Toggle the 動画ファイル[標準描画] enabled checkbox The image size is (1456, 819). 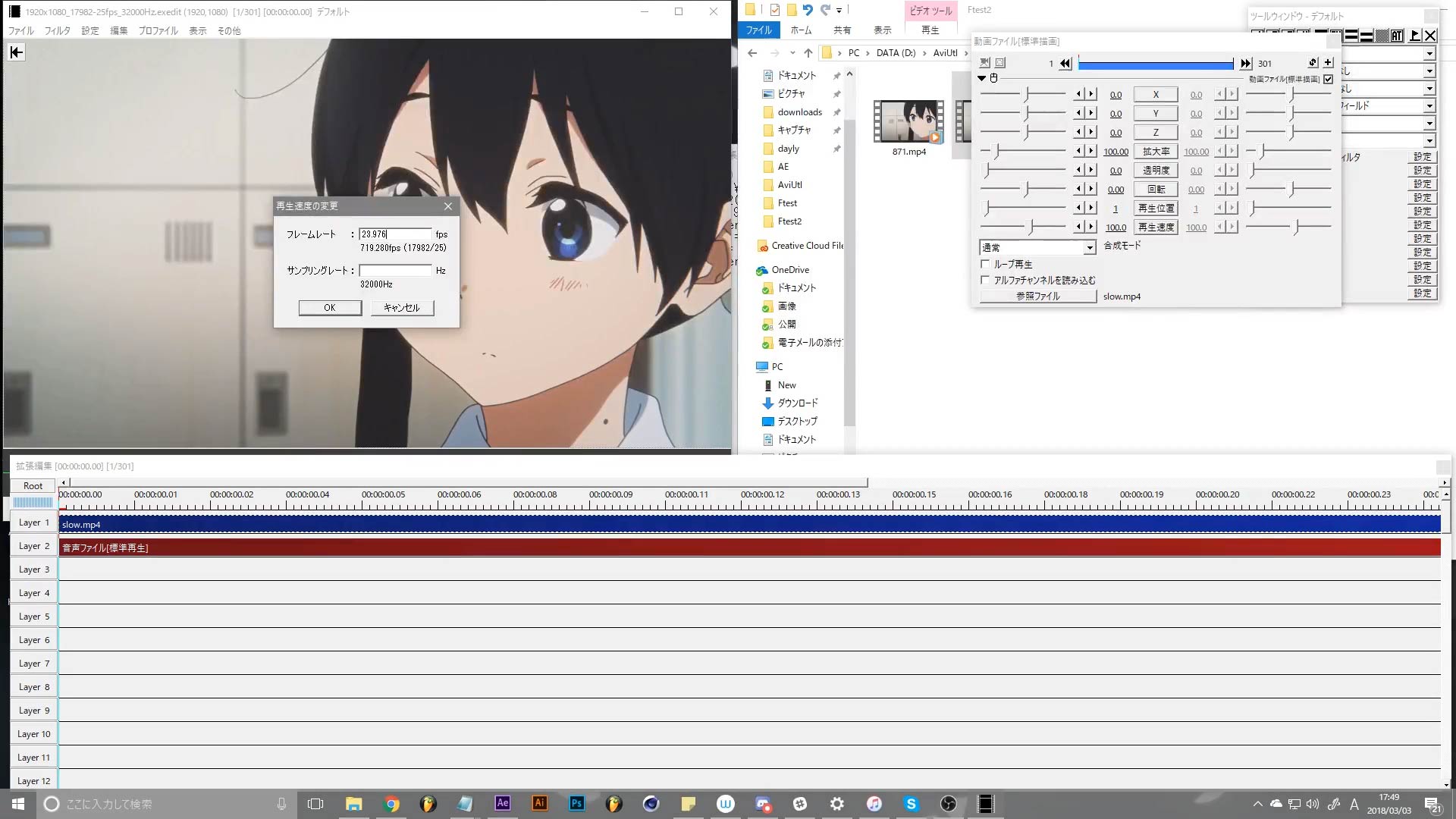[1328, 79]
